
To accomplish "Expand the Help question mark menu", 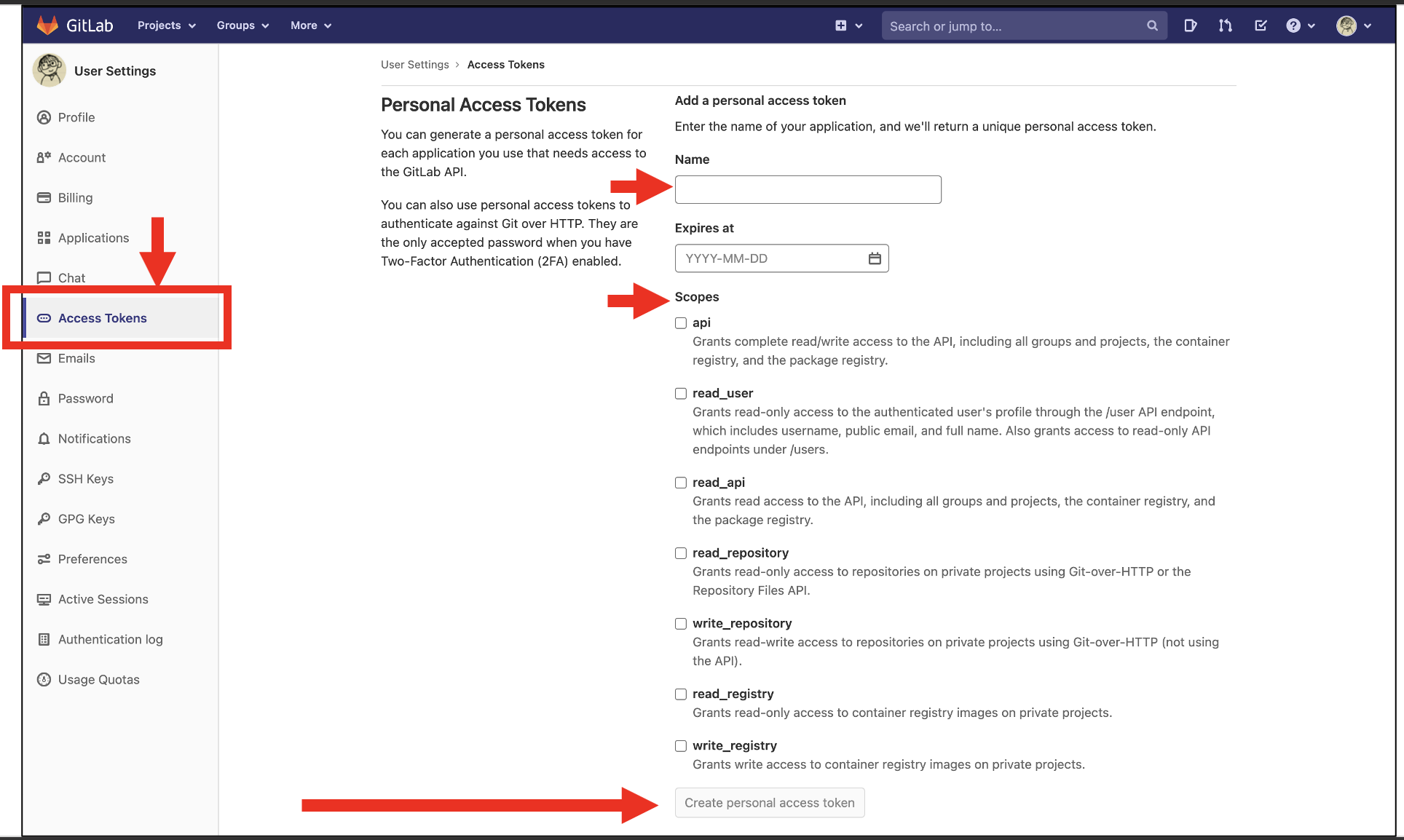I will pyautogui.click(x=1301, y=25).
